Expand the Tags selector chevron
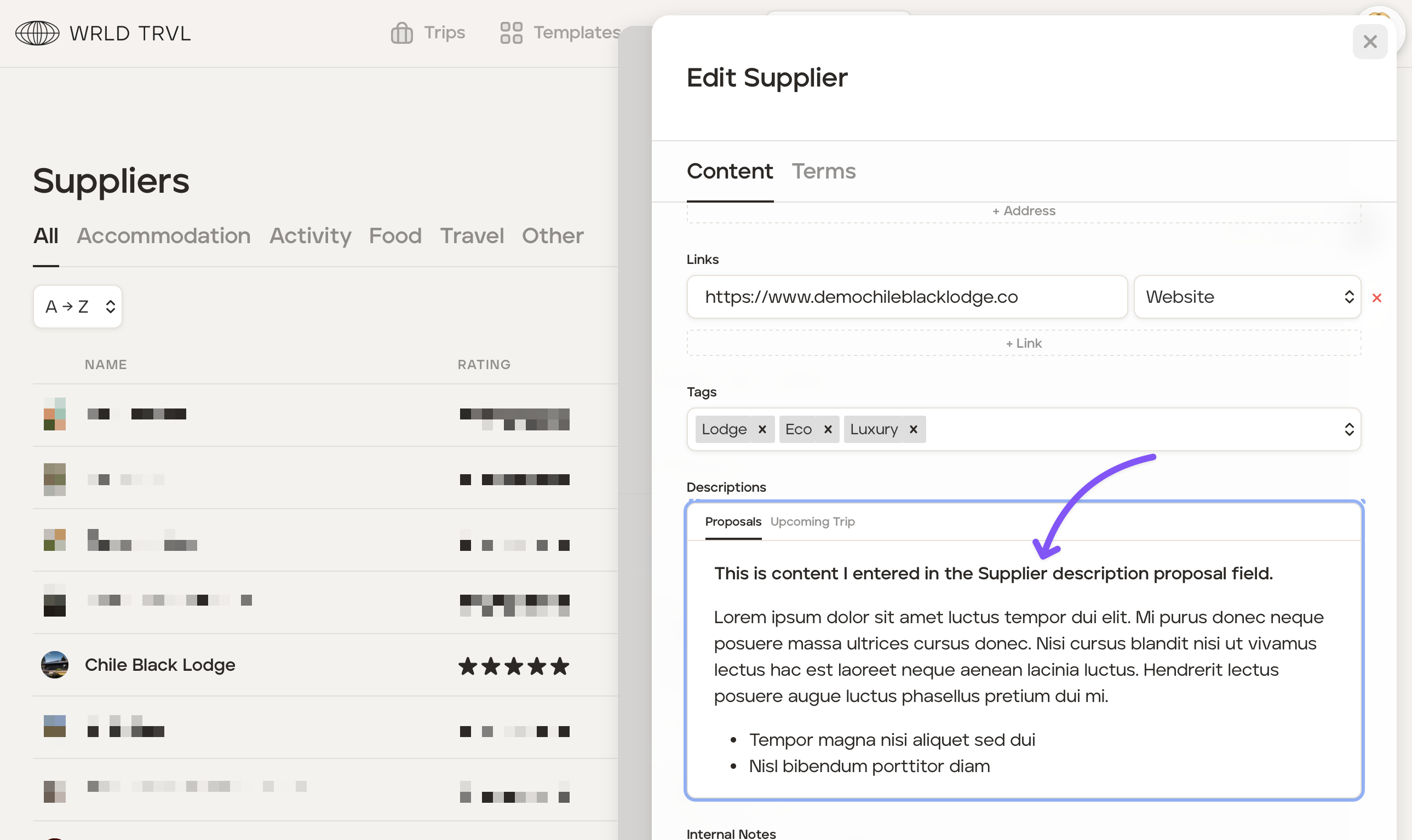This screenshot has height=840, width=1412. click(1348, 429)
